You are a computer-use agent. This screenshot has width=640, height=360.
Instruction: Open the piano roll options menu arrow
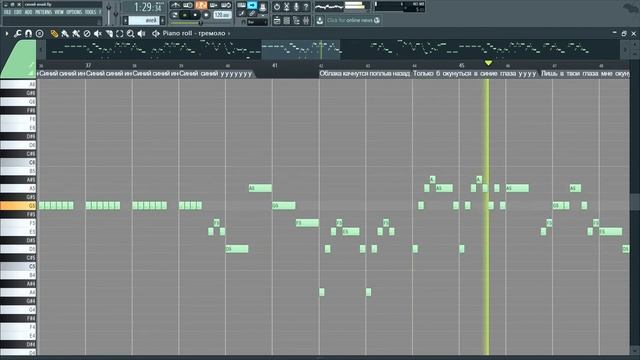[7, 33]
